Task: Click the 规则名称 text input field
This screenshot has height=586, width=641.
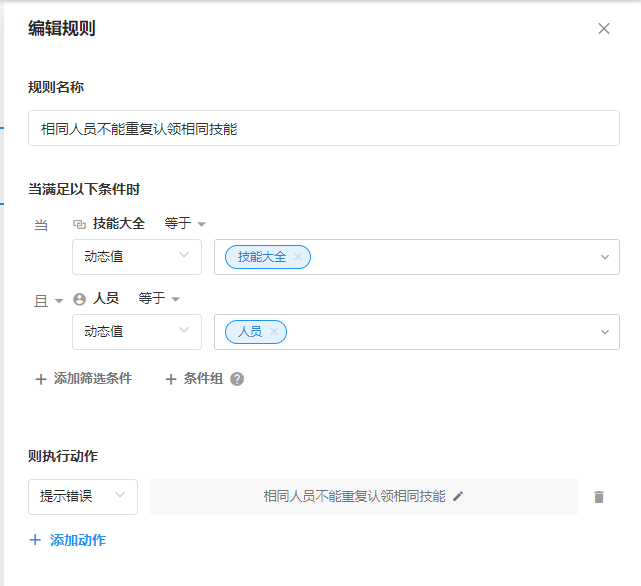Action: [323, 128]
